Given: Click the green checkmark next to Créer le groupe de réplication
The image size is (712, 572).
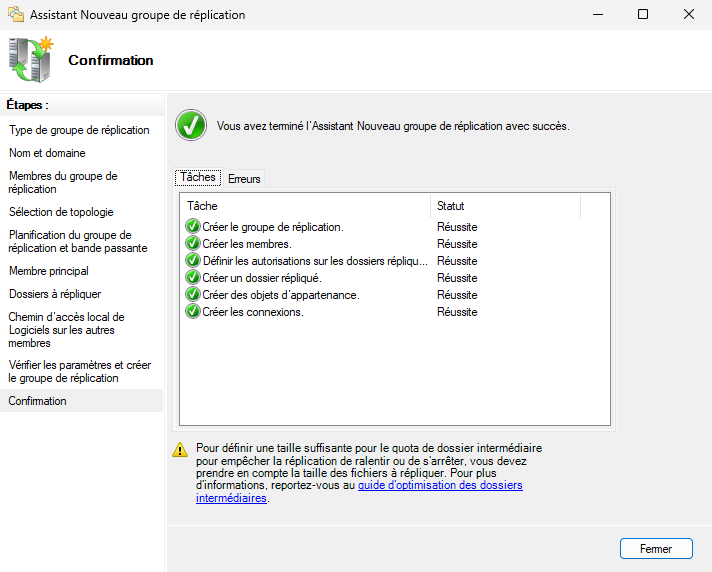Looking at the screenshot, I should point(193,227).
